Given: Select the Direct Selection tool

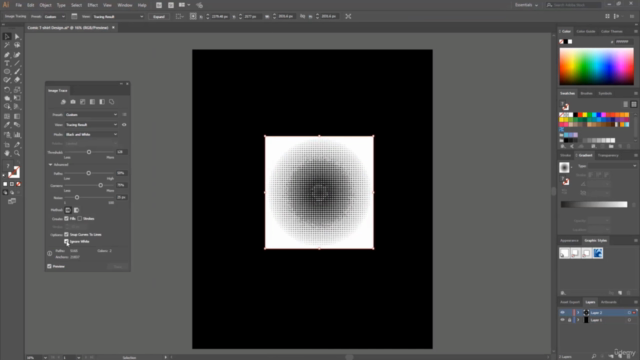Looking at the screenshot, I should tap(17, 37).
